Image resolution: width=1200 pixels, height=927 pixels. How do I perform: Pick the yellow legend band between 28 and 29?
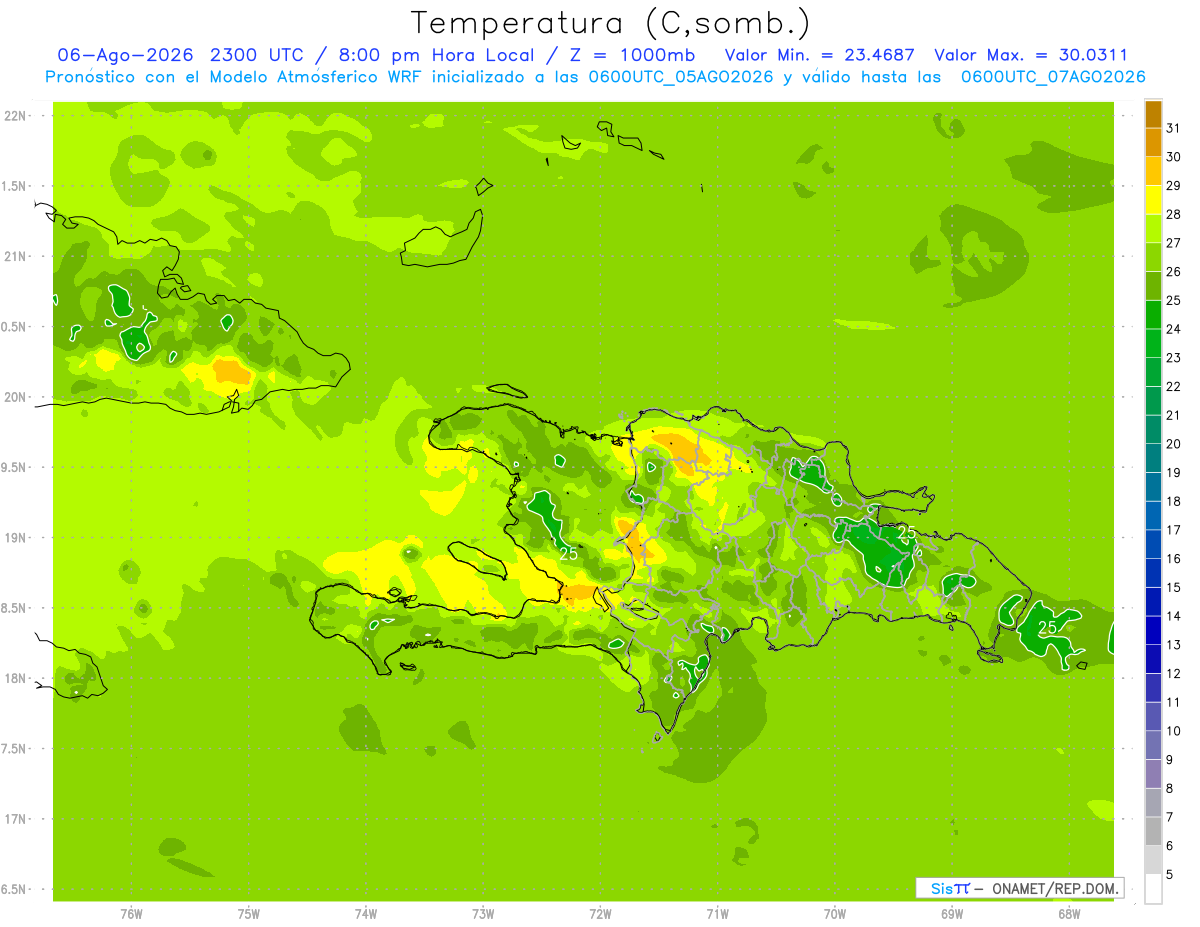[1153, 200]
